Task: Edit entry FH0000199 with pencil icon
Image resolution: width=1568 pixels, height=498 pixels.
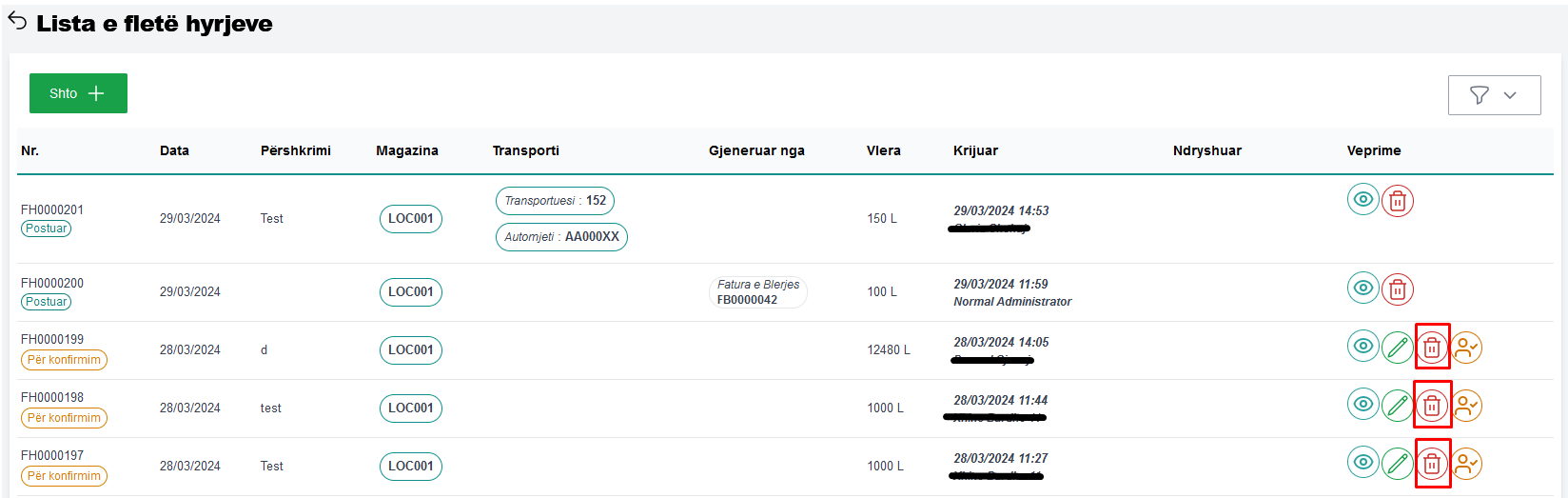Action: coord(1397,349)
